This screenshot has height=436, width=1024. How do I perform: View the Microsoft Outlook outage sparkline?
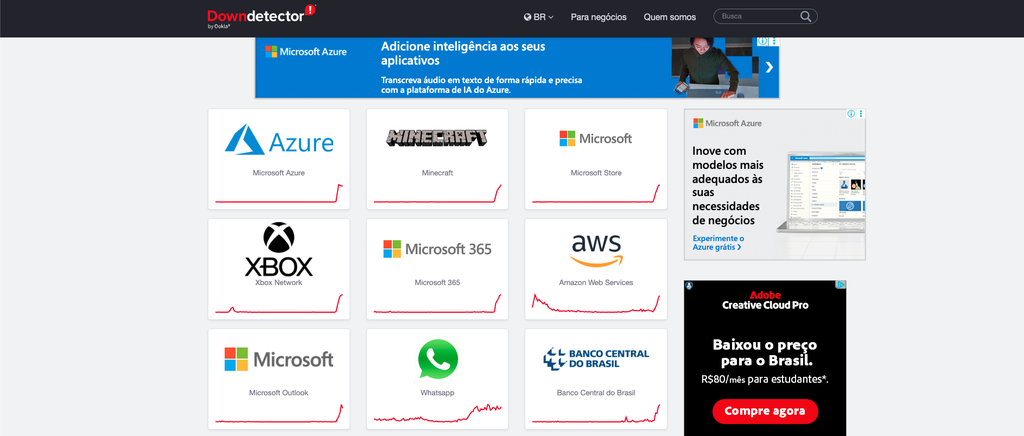pos(279,414)
